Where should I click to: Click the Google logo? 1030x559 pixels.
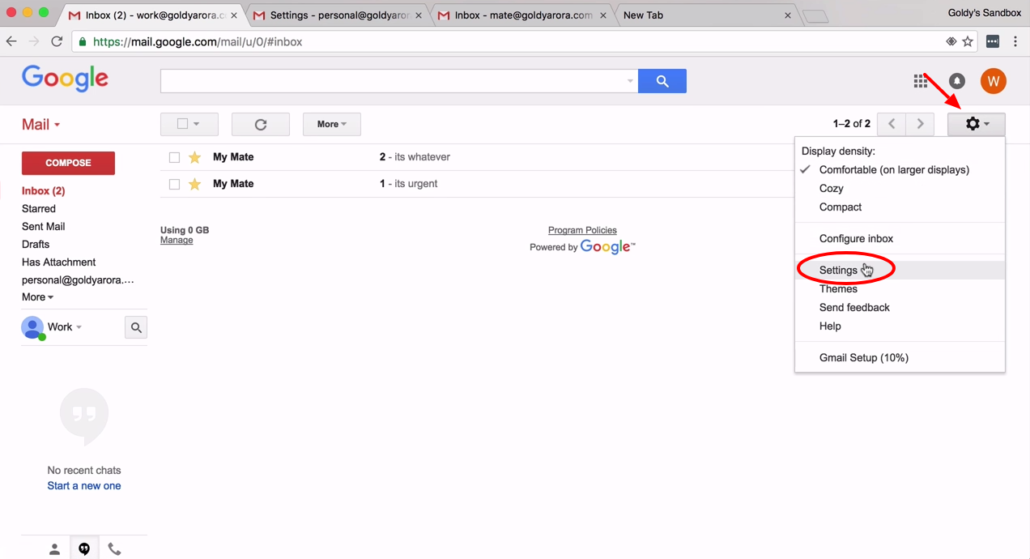(65, 78)
